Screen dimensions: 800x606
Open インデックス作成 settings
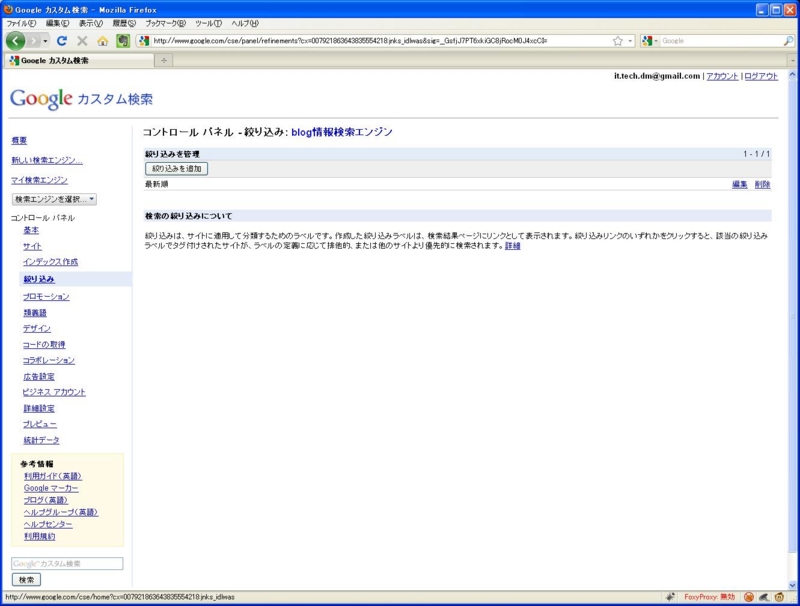tap(51, 262)
